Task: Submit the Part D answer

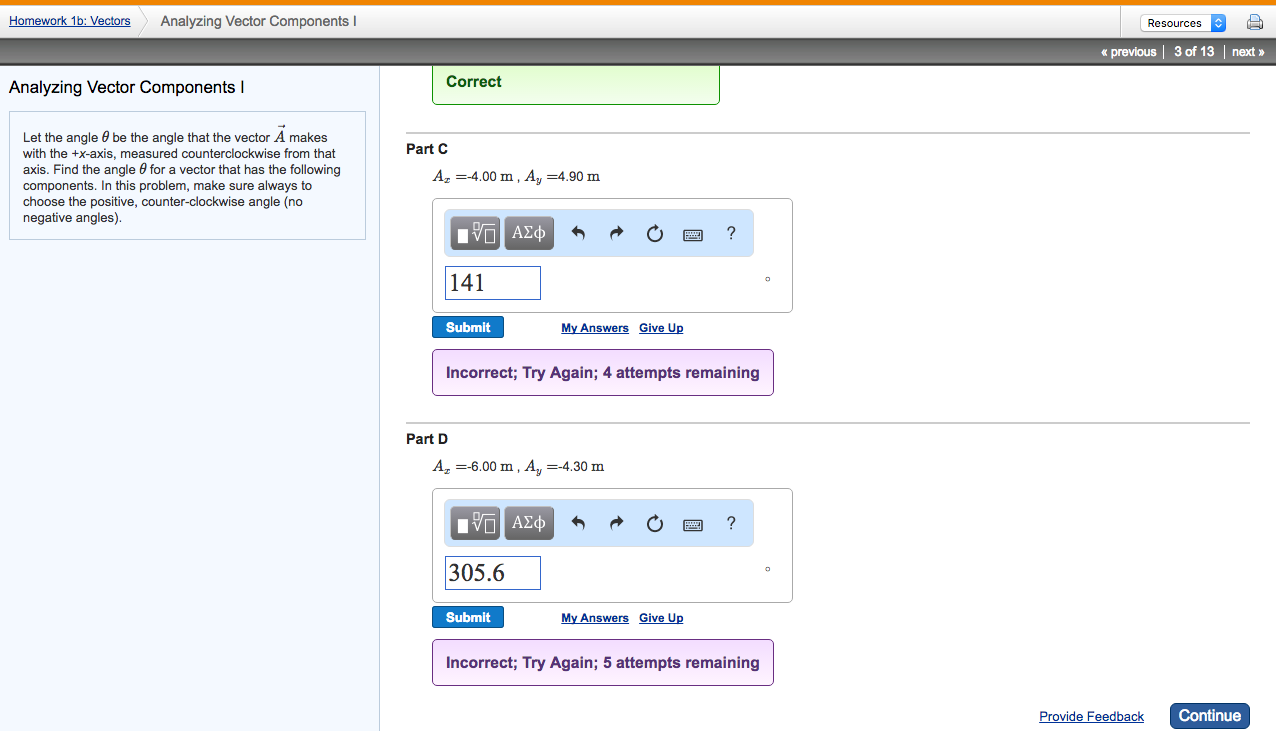Action: [x=467, y=616]
